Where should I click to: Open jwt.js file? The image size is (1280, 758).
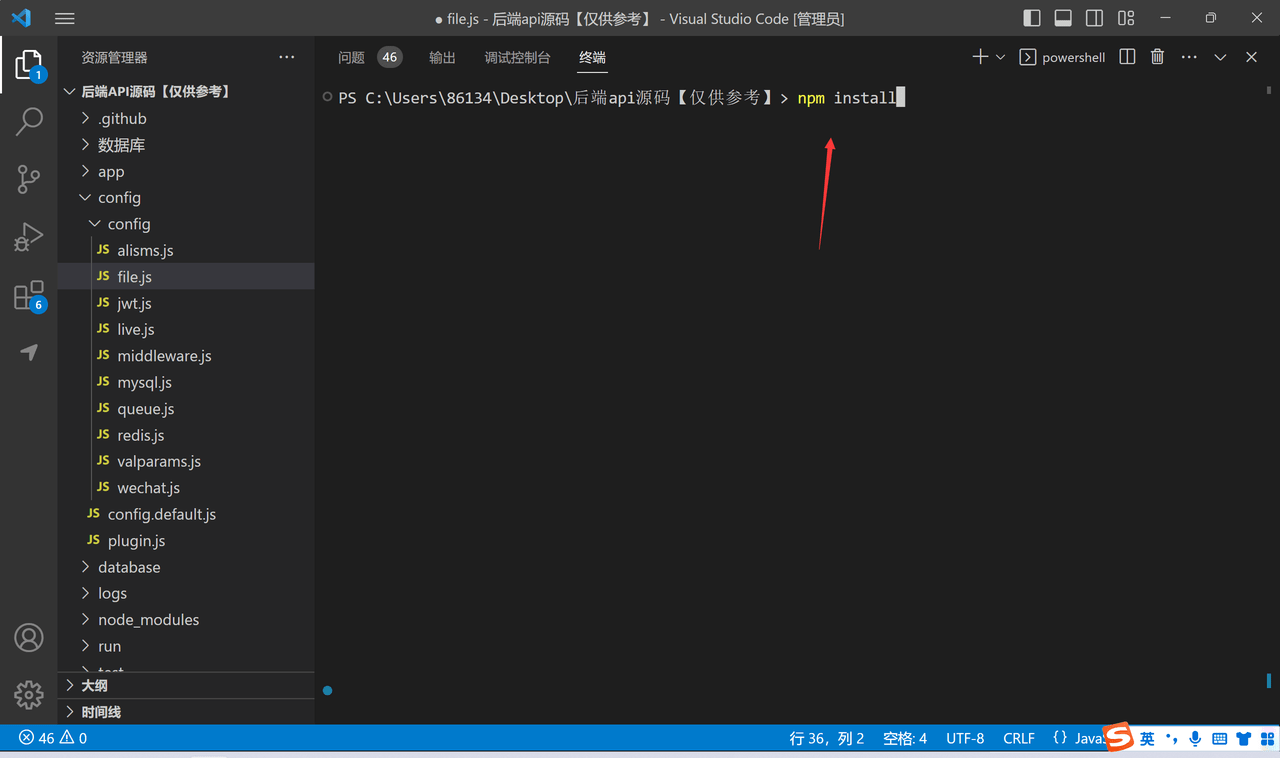186,303
